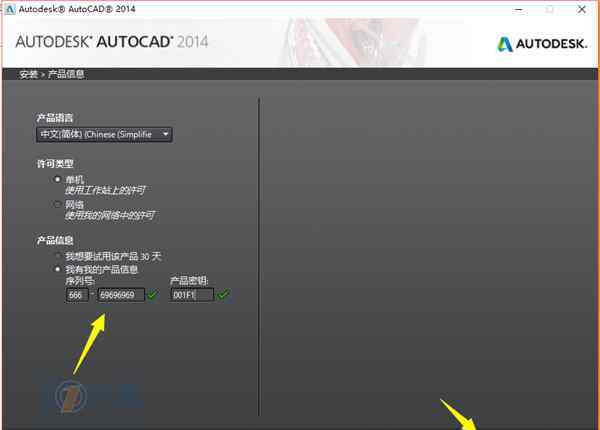Click the 产品信息 breadcrumb text
Image resolution: width=600 pixels, height=430 pixels.
tap(66, 74)
